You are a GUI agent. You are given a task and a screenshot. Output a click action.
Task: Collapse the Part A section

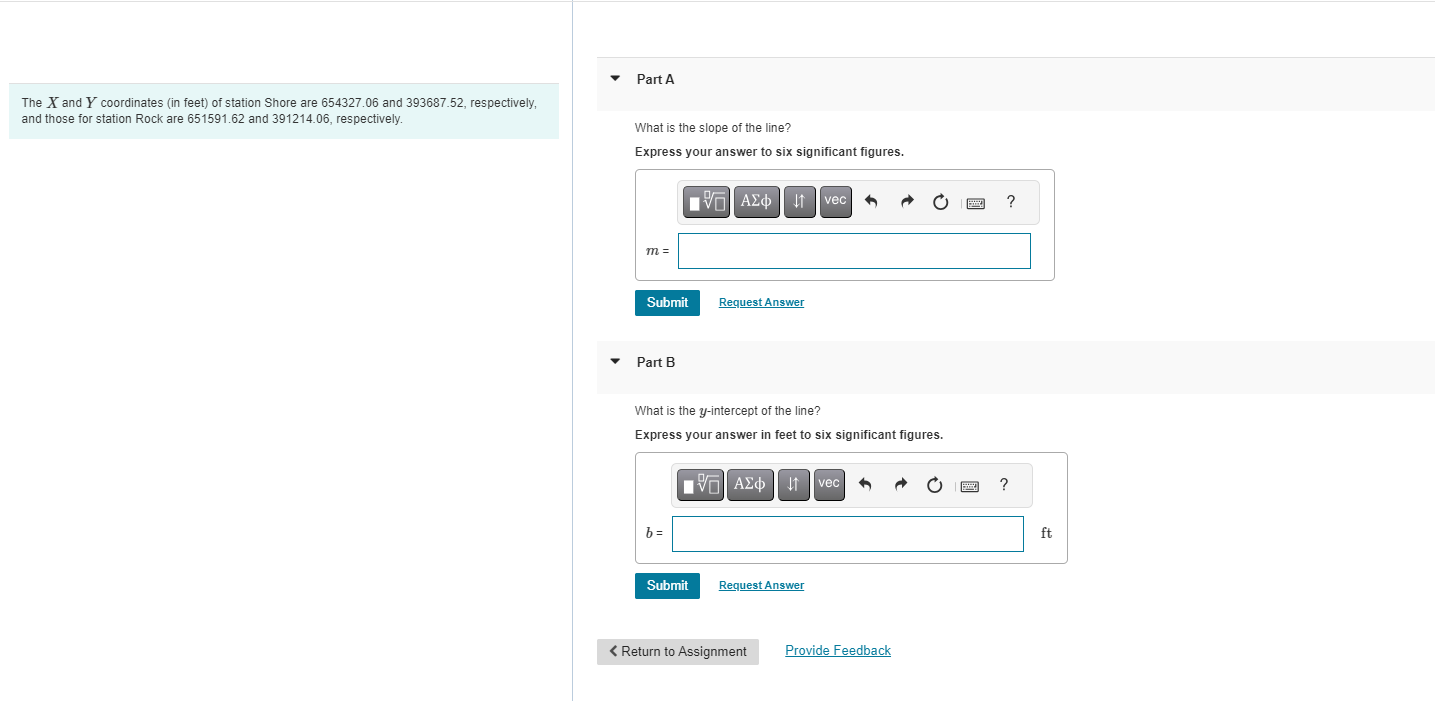coord(616,79)
